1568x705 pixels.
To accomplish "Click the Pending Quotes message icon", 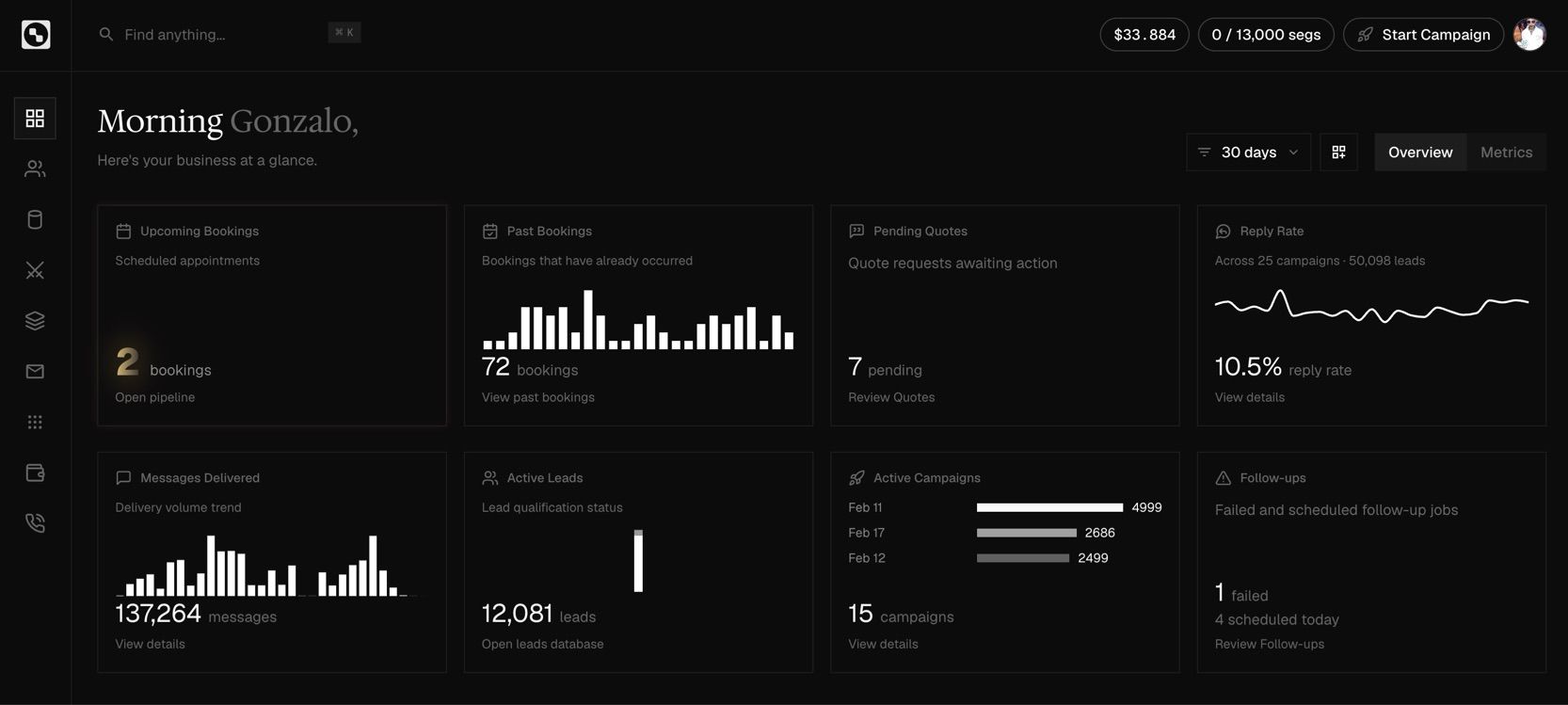I will pyautogui.click(x=856, y=232).
